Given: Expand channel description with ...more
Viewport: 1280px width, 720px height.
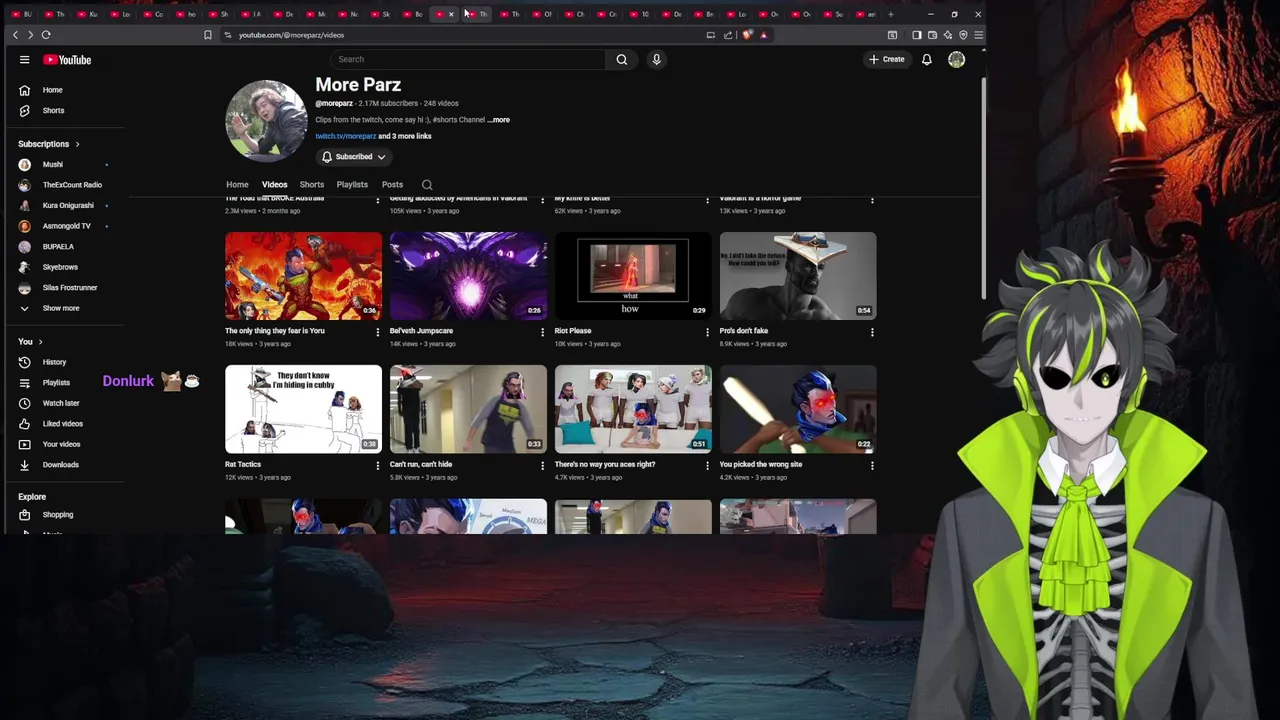Looking at the screenshot, I should pos(498,120).
